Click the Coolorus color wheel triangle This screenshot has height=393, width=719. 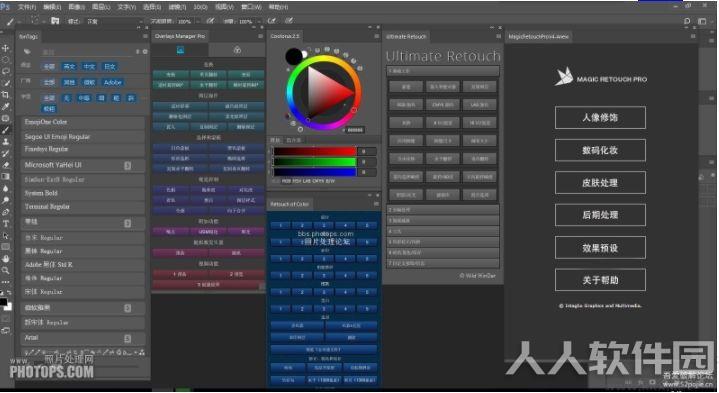[326, 93]
